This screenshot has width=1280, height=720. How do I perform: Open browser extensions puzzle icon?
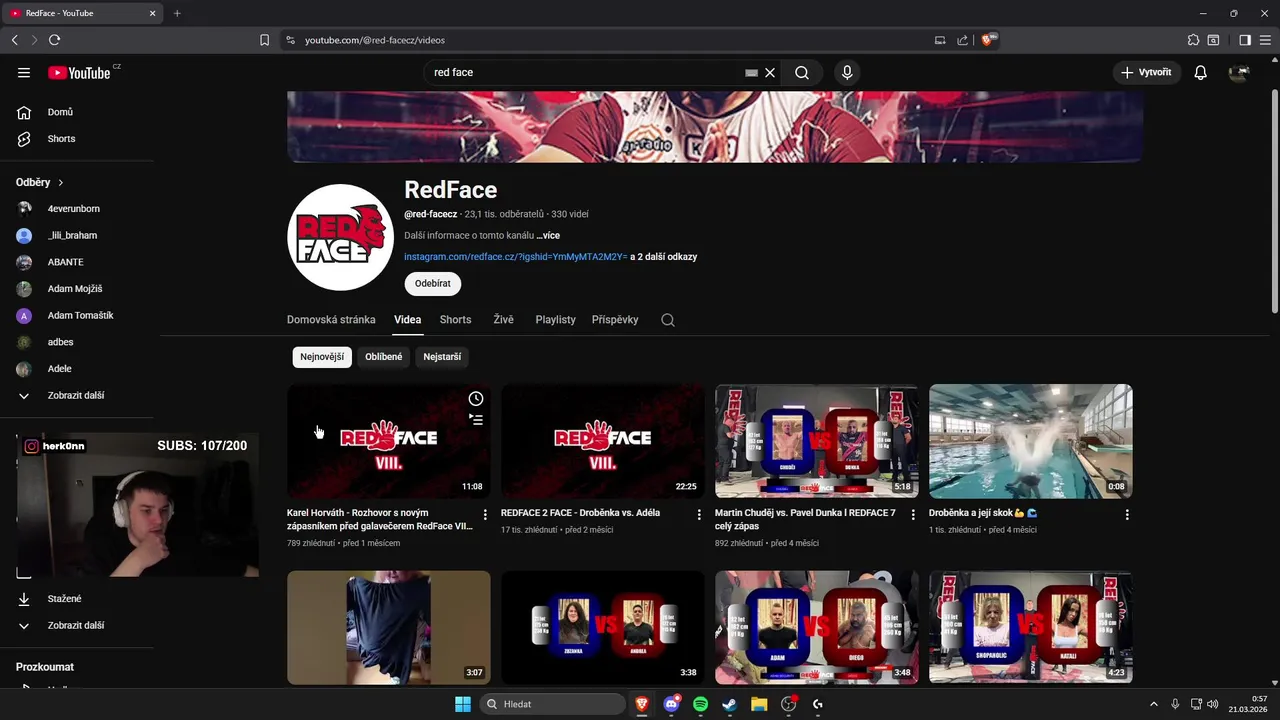tap(1193, 40)
